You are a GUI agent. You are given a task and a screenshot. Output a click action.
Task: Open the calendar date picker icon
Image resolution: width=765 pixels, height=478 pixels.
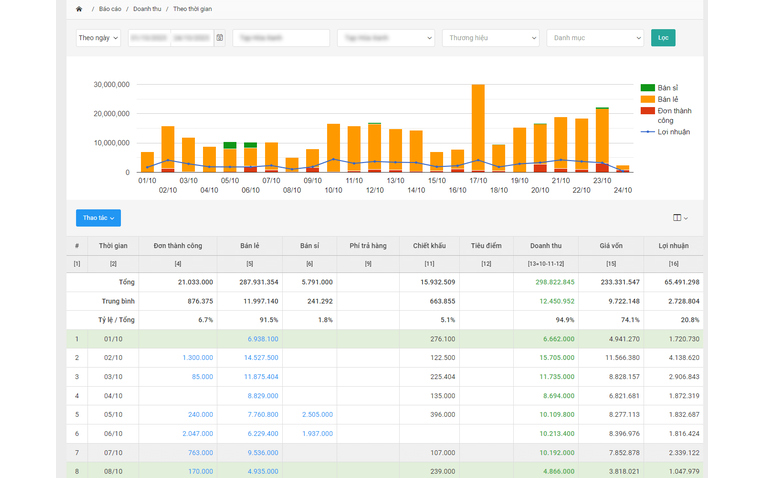[x=220, y=38]
